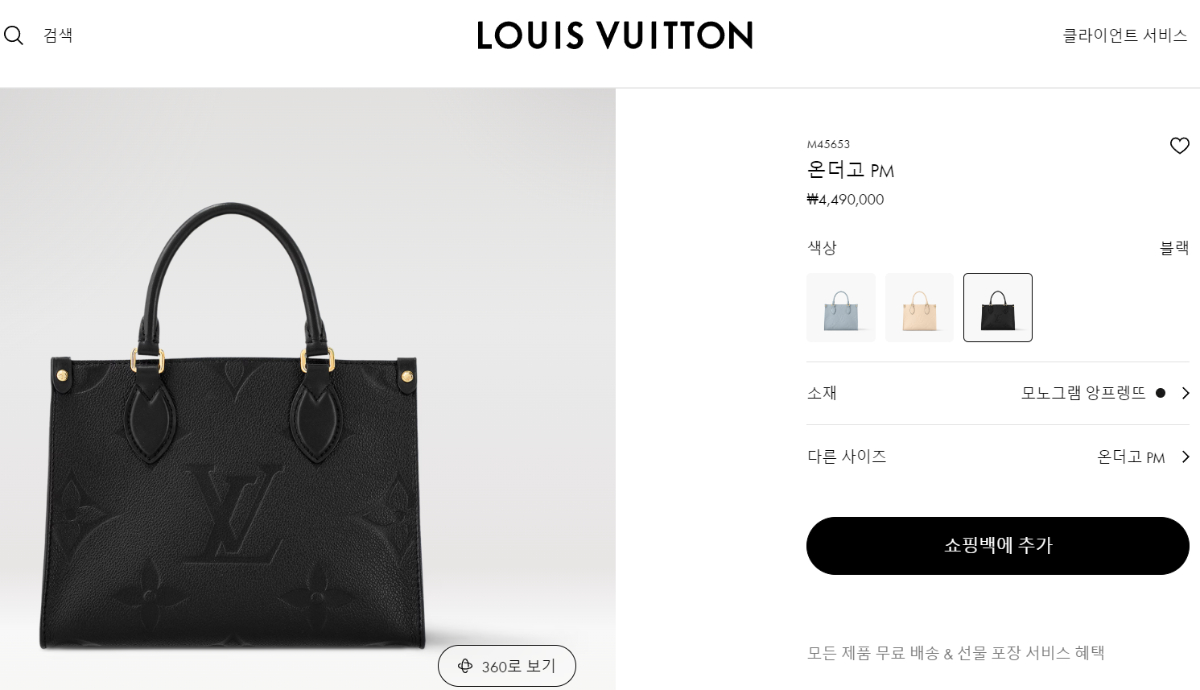Expand material options via 소재 chevron
This screenshot has height=690, width=1200.
pos(1185,393)
